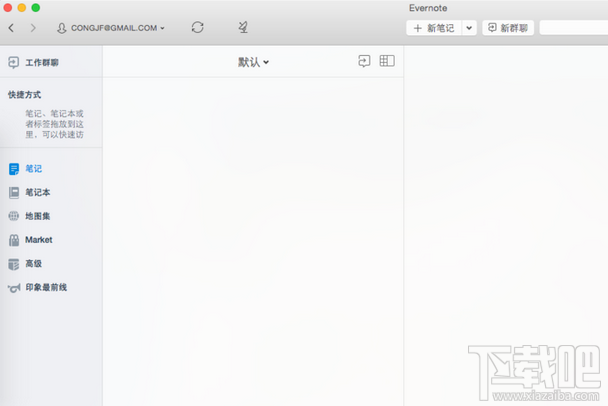This screenshot has height=406, width=608.
Task: Open the 默认 notebook dropdown
Action: [253, 62]
